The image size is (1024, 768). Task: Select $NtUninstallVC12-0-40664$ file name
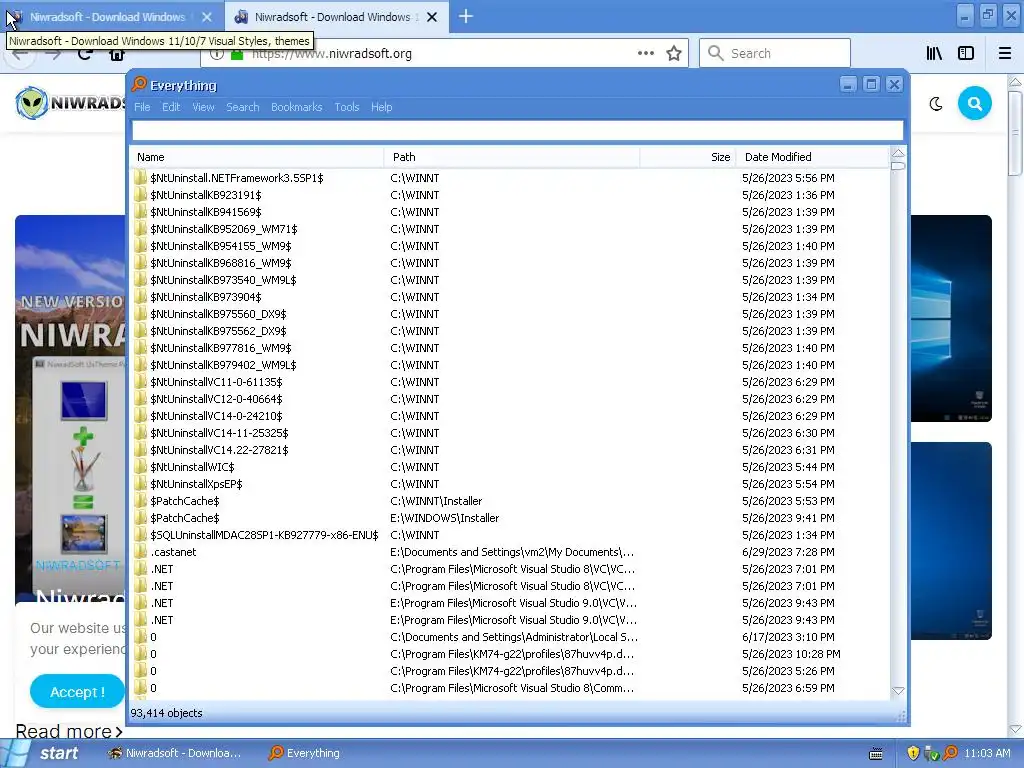tap(216, 398)
